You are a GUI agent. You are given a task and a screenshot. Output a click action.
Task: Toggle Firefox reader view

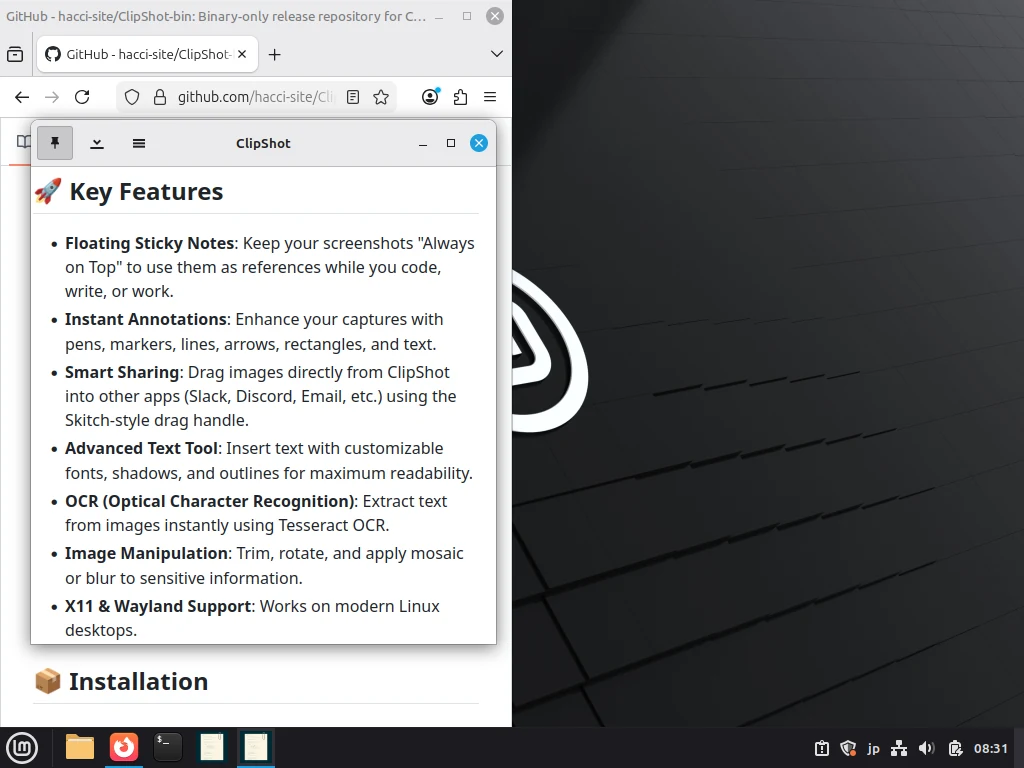tap(353, 97)
